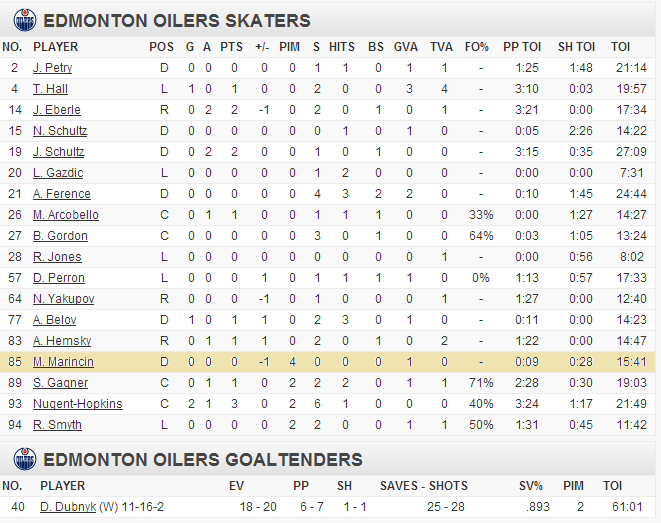Select J. Eberle player link
Image resolution: width=661 pixels, height=523 pixels.
tap(57, 110)
